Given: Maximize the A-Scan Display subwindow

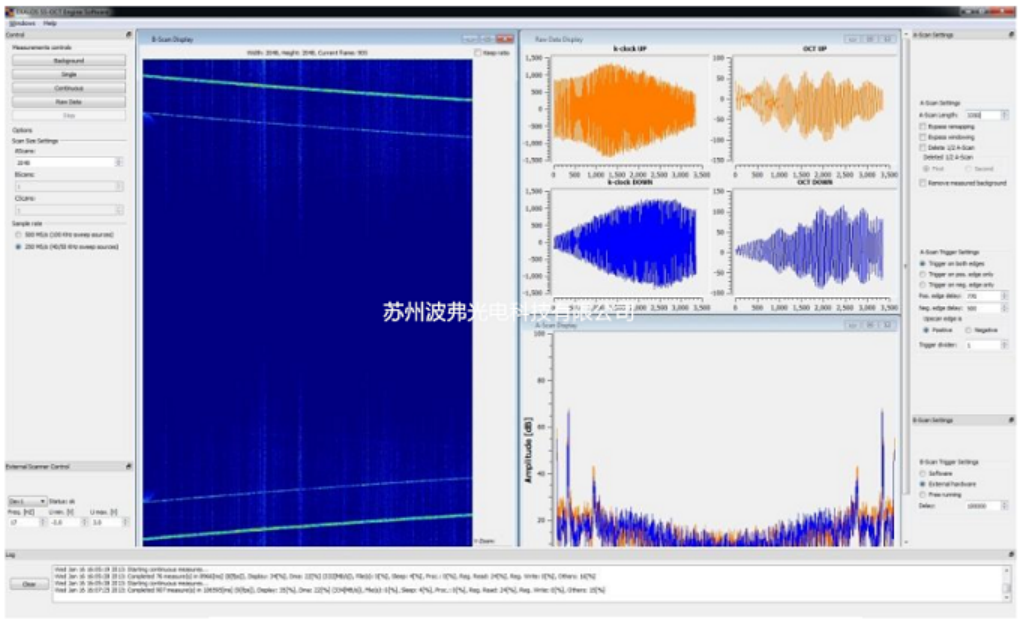Looking at the screenshot, I should click(x=870, y=325).
